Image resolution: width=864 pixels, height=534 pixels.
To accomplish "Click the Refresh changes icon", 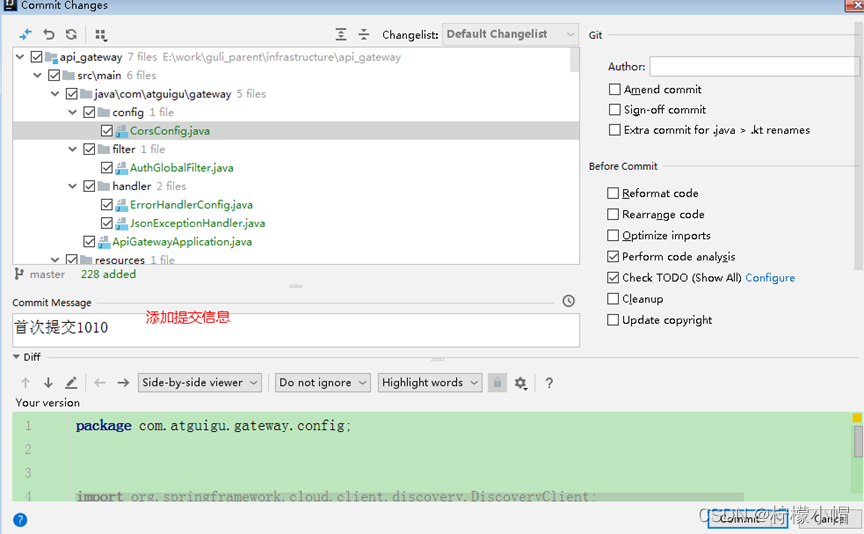I will (71, 35).
